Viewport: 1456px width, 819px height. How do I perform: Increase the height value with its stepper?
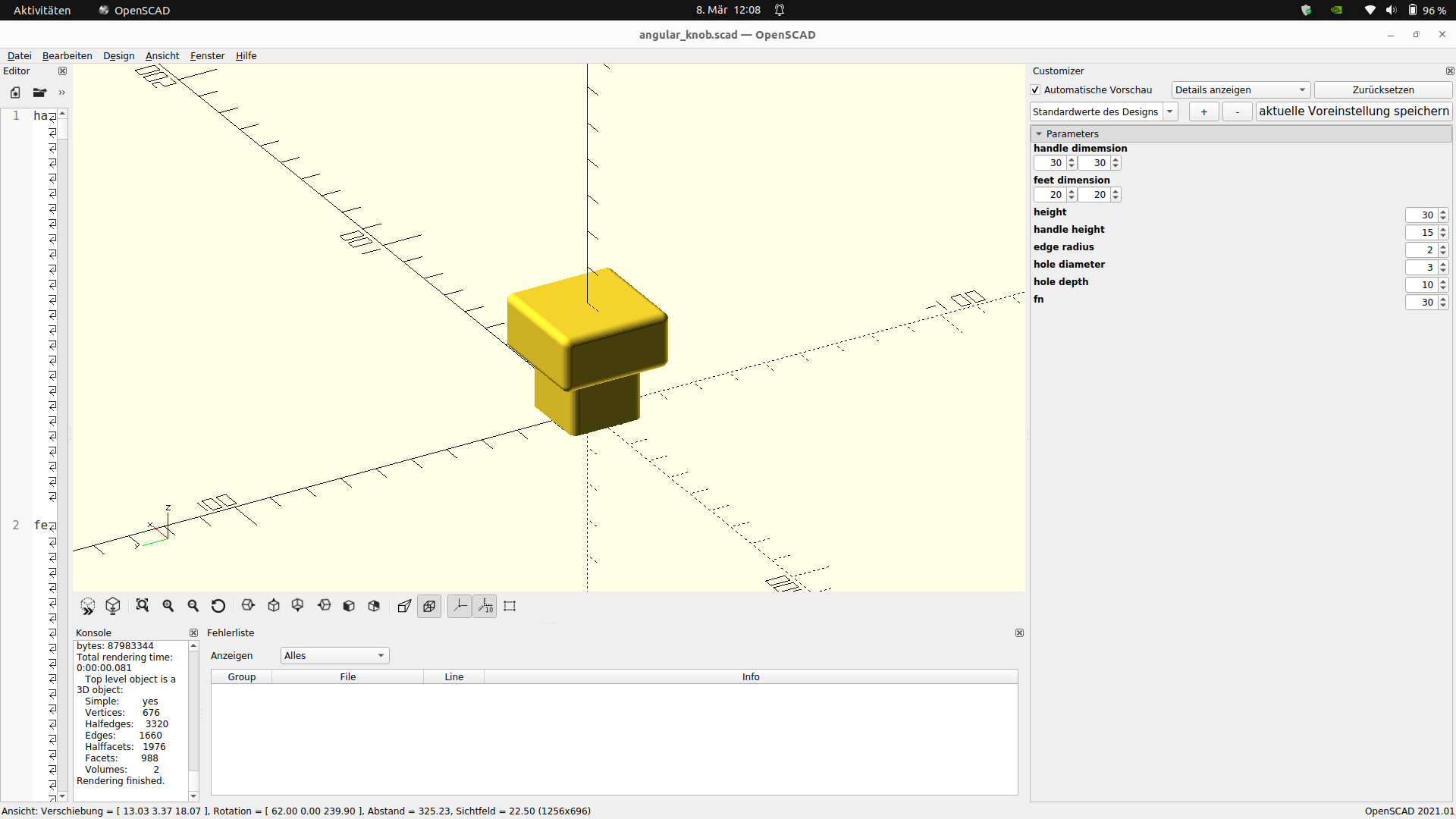pyautogui.click(x=1442, y=211)
